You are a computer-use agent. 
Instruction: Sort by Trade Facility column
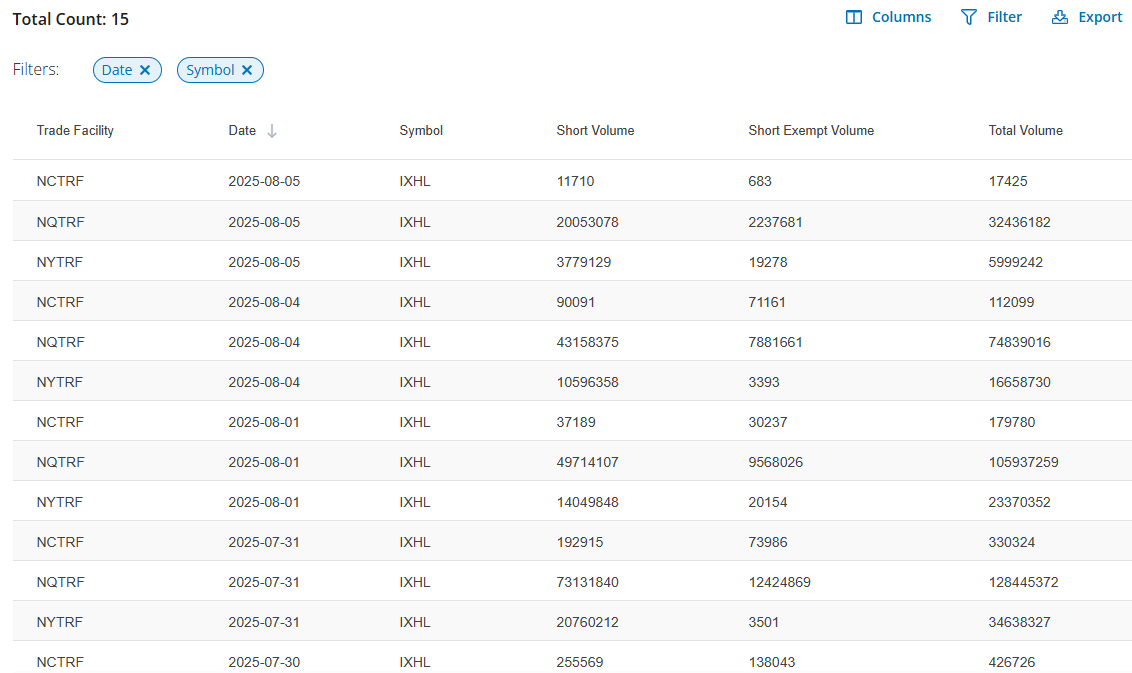coord(75,131)
